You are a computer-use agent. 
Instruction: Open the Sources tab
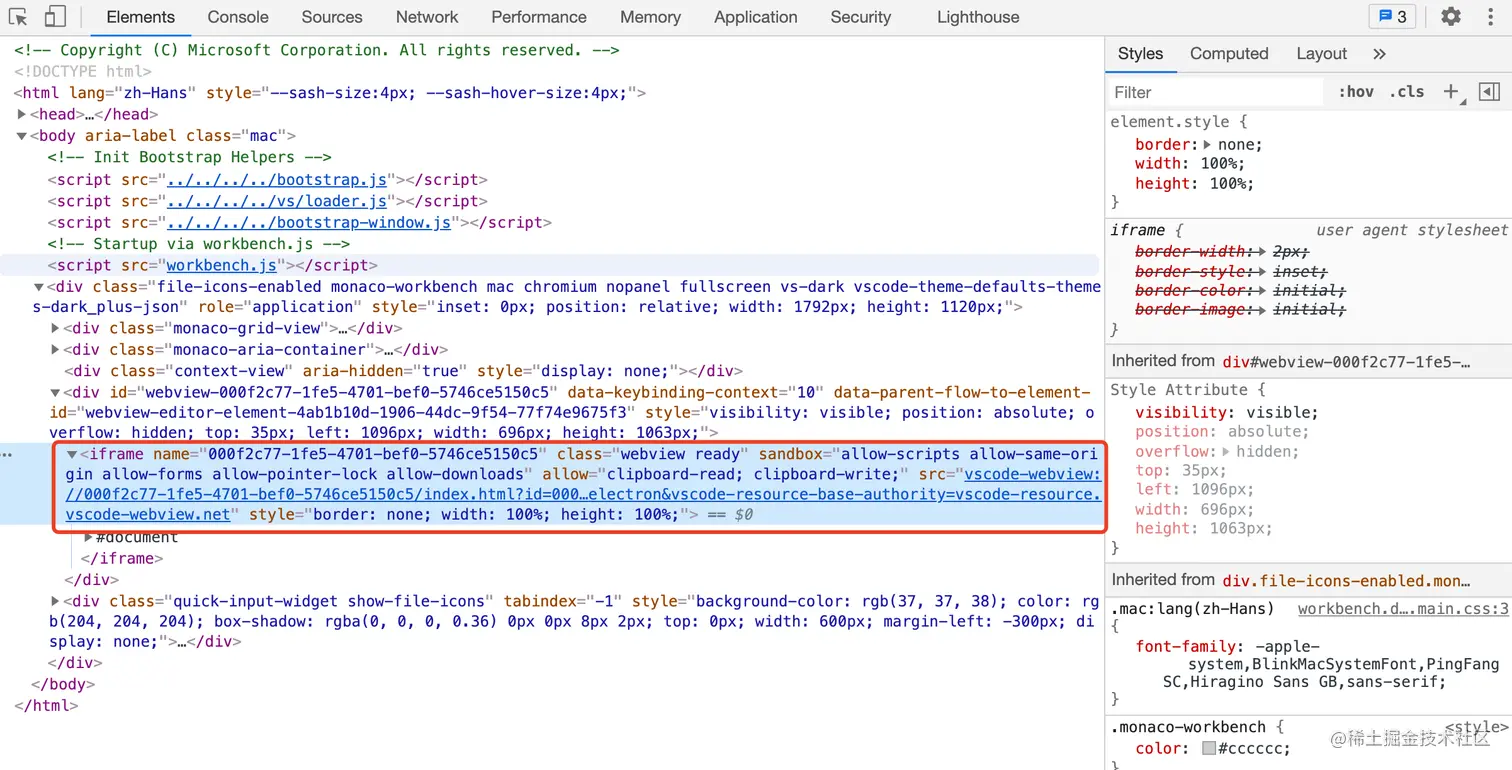(332, 17)
